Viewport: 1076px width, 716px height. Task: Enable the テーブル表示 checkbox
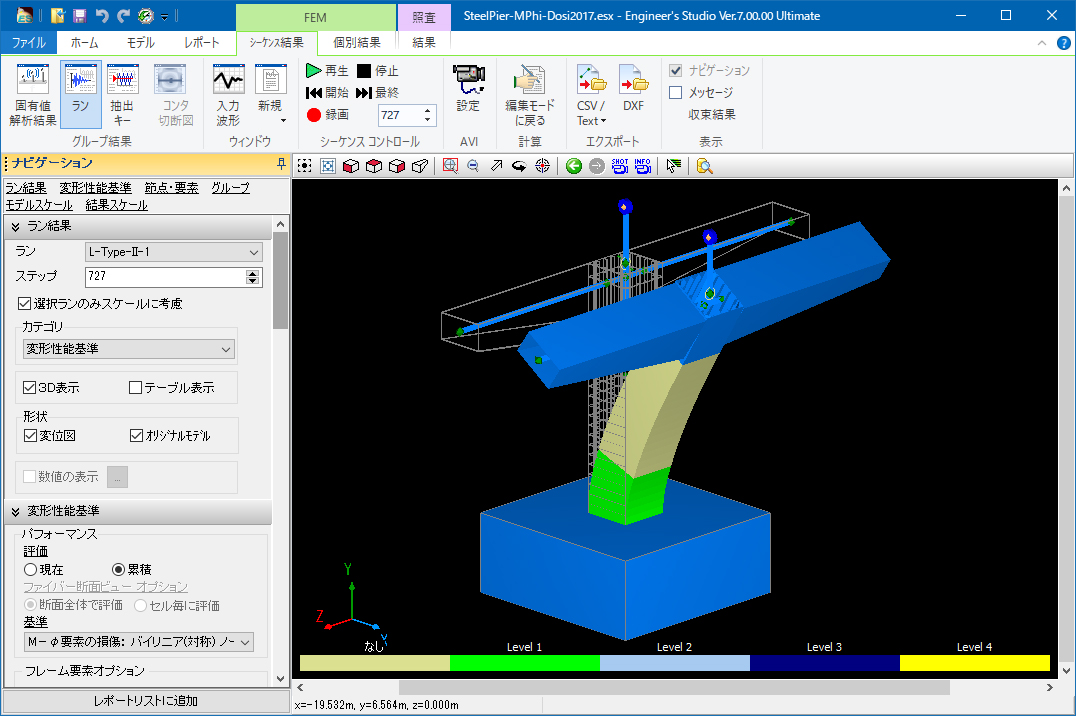136,387
